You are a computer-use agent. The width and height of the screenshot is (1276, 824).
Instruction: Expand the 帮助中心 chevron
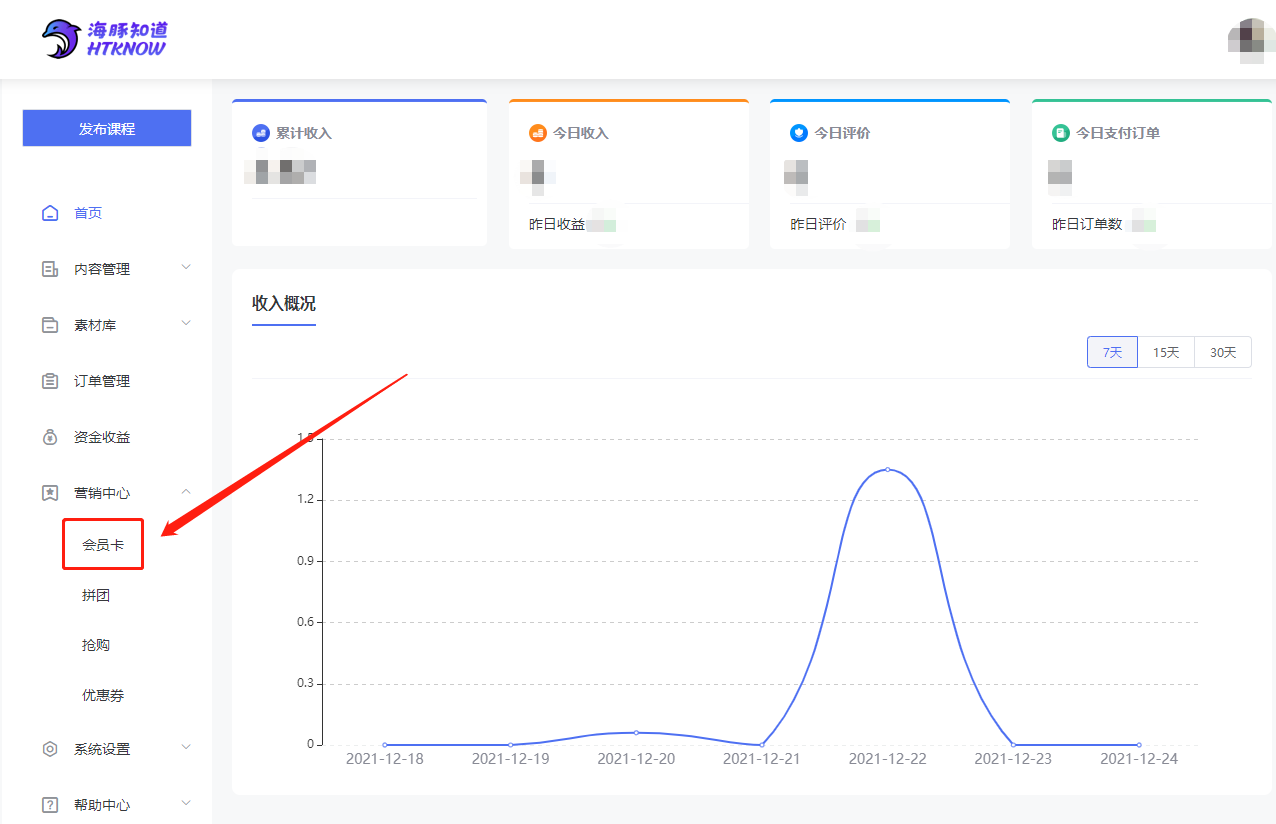(186, 803)
